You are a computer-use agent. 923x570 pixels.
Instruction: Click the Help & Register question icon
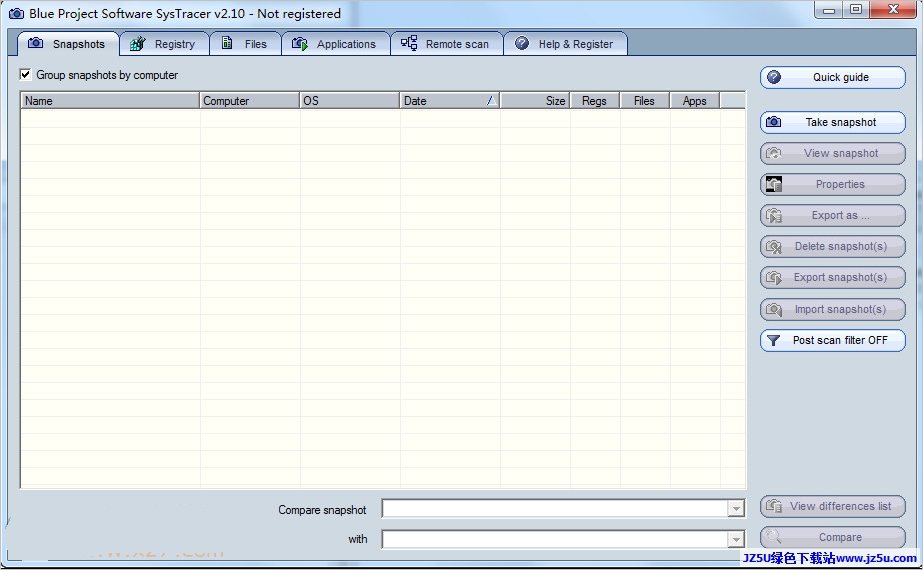[522, 43]
